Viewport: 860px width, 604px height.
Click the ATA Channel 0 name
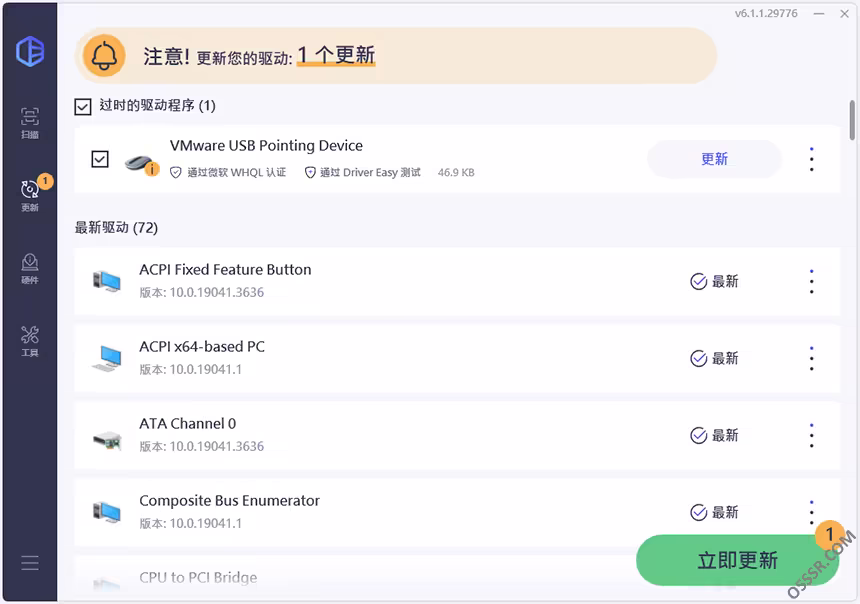tap(188, 424)
